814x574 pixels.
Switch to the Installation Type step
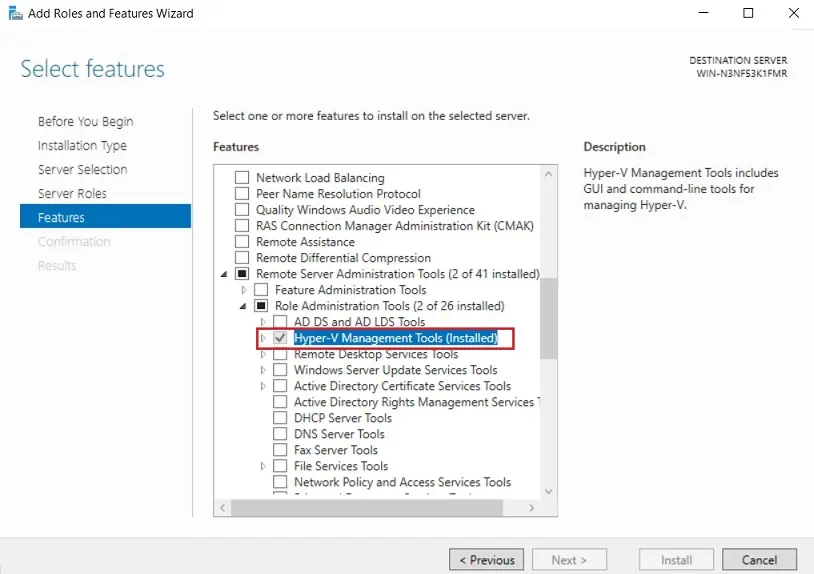coord(82,145)
